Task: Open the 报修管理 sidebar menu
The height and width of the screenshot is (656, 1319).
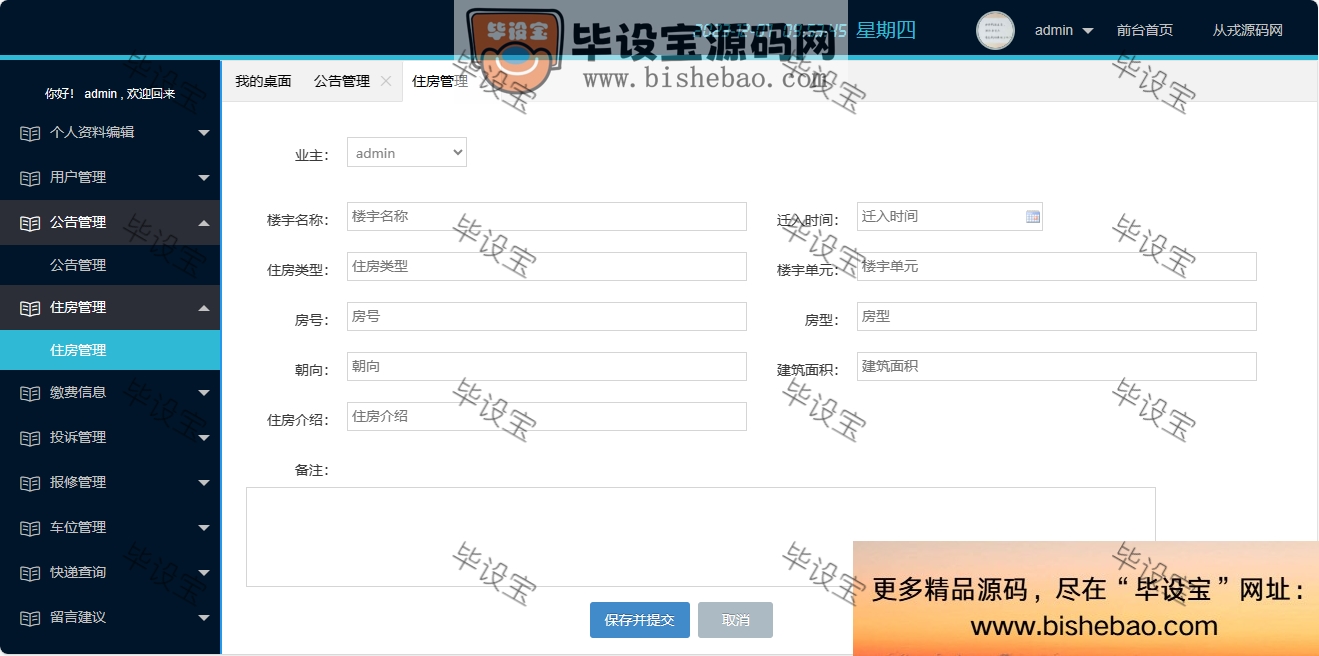Action: [110, 482]
